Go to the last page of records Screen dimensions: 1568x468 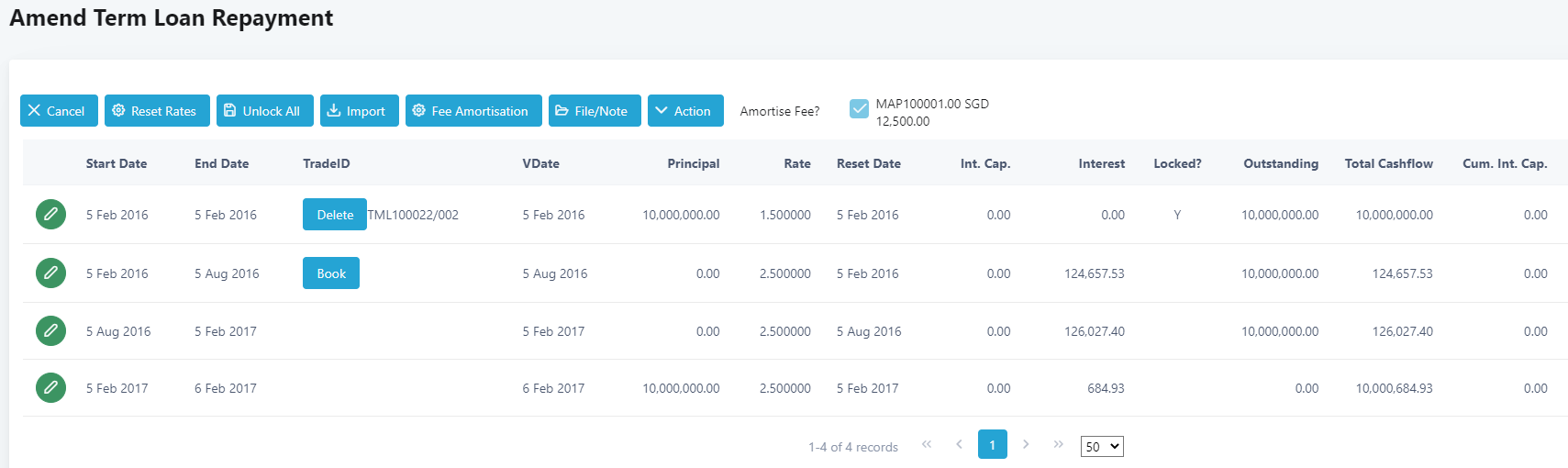pos(1058,444)
